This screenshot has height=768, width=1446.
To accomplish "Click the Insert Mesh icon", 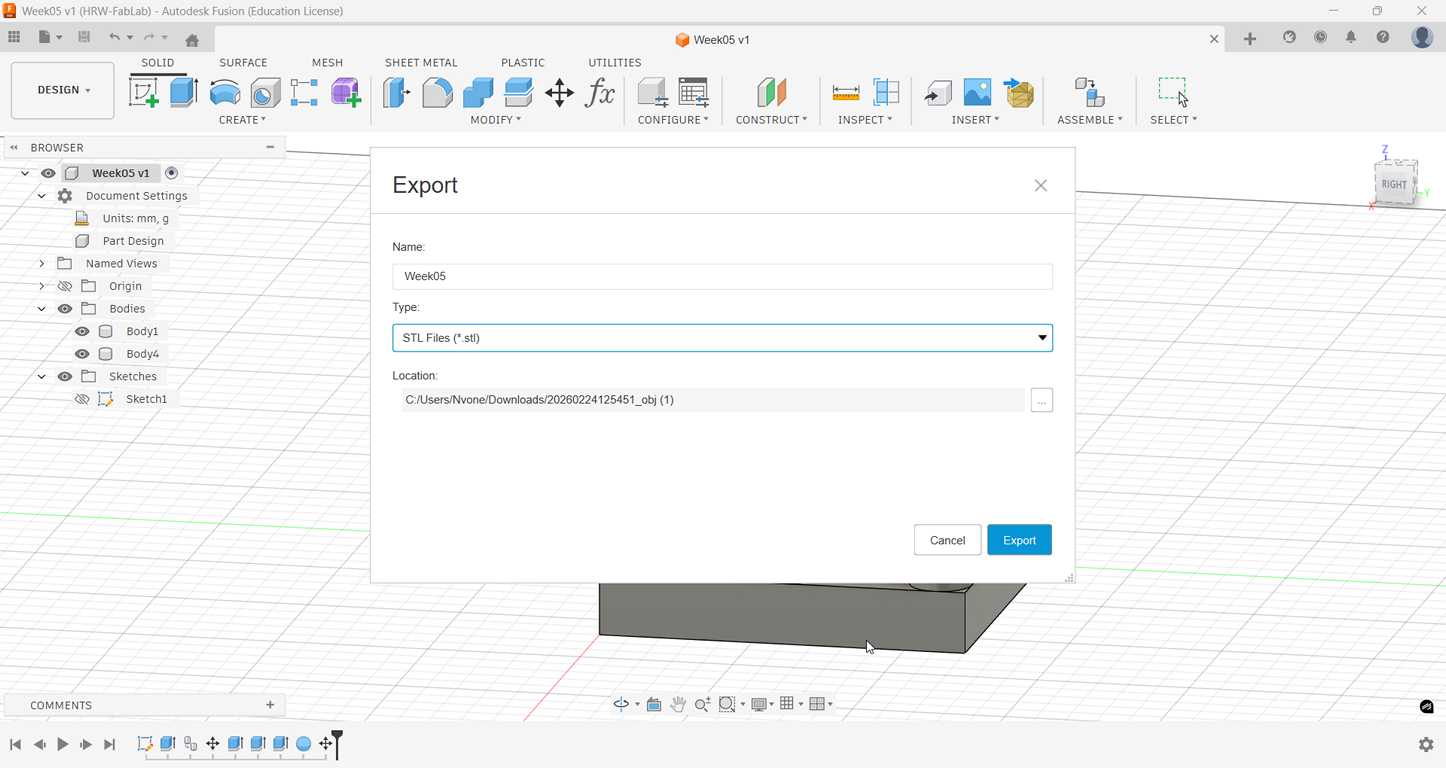I will (1018, 93).
